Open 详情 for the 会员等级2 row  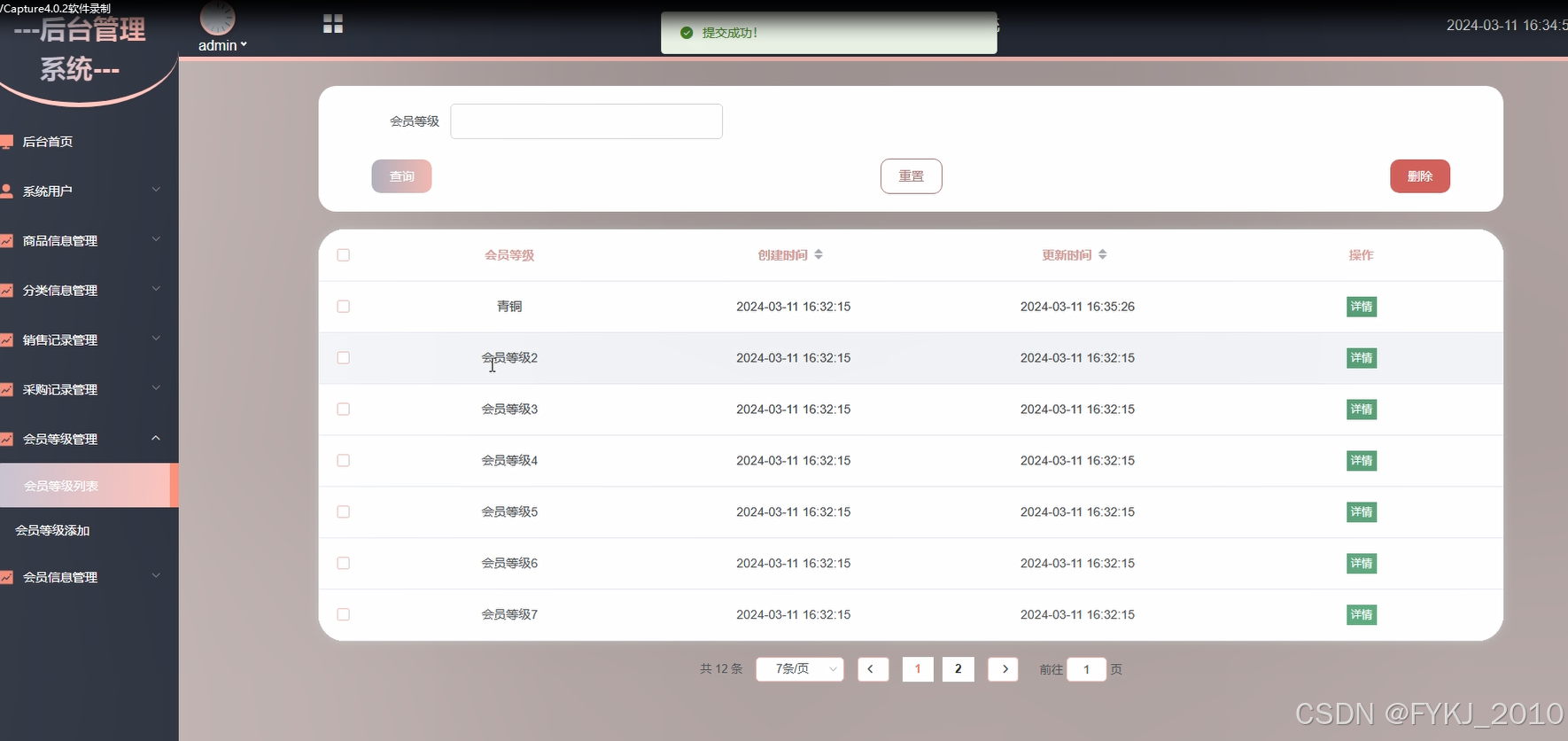[1361, 358]
